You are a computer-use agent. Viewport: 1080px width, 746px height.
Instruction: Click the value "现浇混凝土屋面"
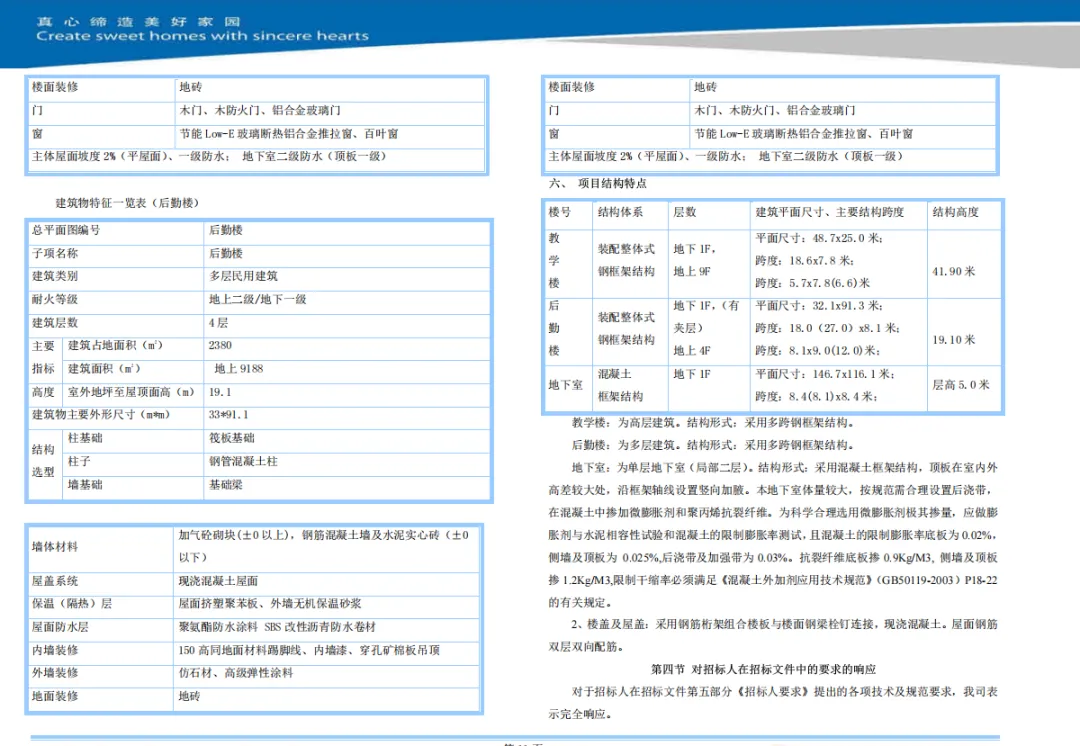click(218, 581)
